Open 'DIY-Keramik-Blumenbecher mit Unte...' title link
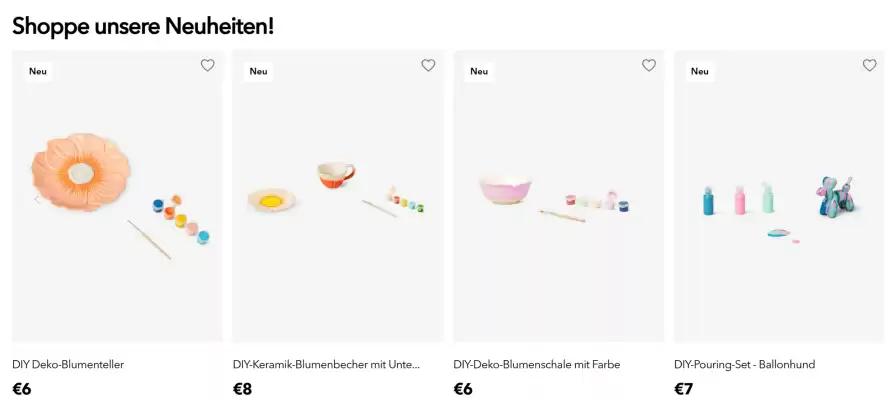The width and height of the screenshot is (890, 400). coord(326,364)
